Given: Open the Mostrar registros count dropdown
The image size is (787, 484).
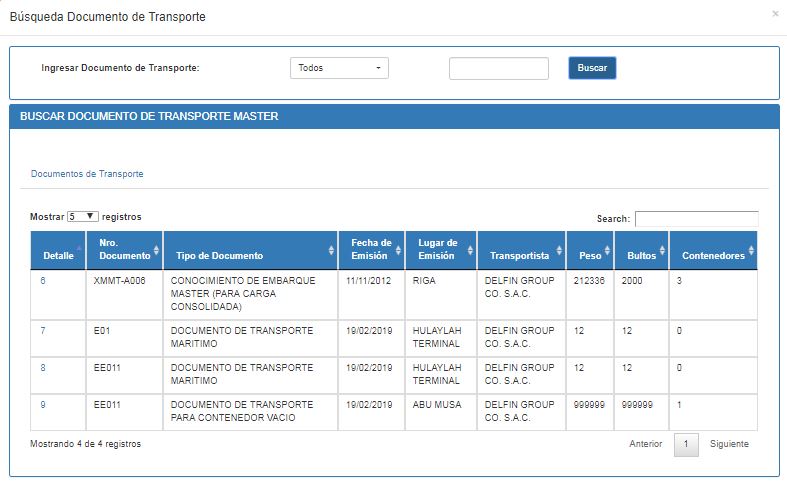Looking at the screenshot, I should pyautogui.click(x=83, y=216).
